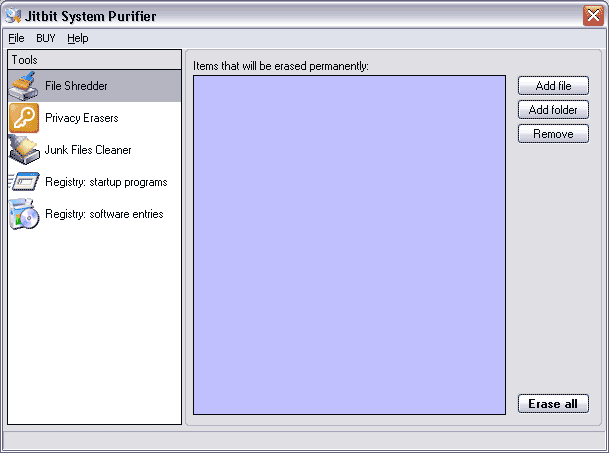Open the File menu
The height and width of the screenshot is (453, 609).
point(16,38)
